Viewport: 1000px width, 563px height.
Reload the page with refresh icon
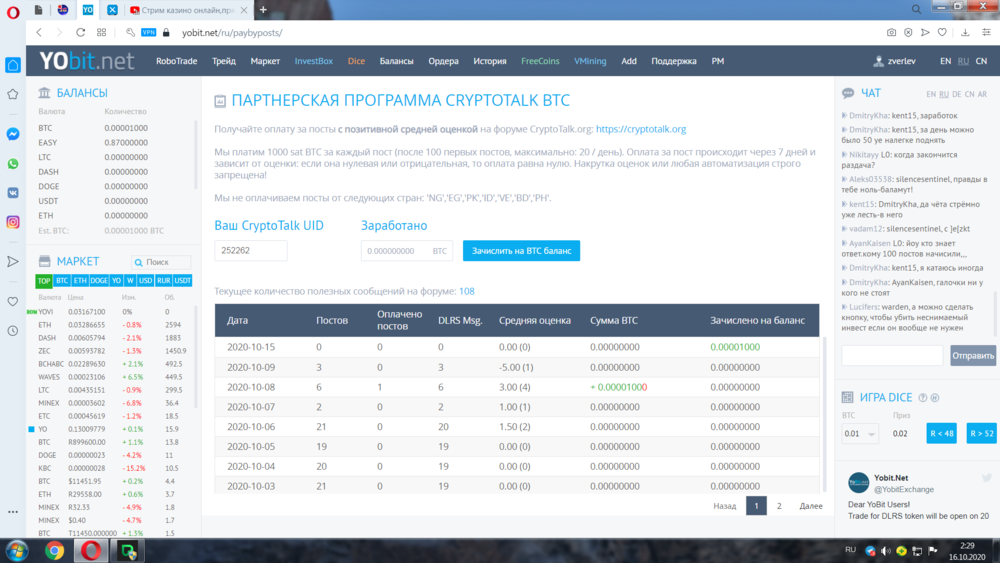[80, 33]
